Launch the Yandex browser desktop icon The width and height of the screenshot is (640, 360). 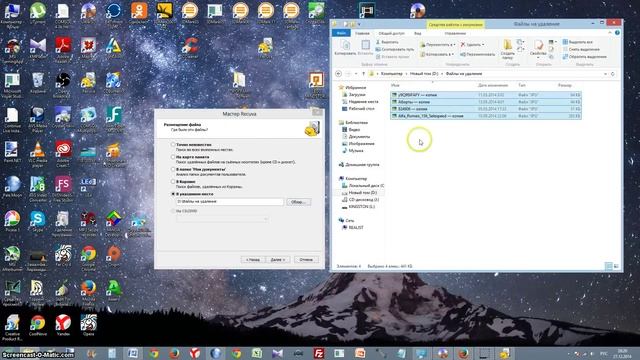click(63, 325)
